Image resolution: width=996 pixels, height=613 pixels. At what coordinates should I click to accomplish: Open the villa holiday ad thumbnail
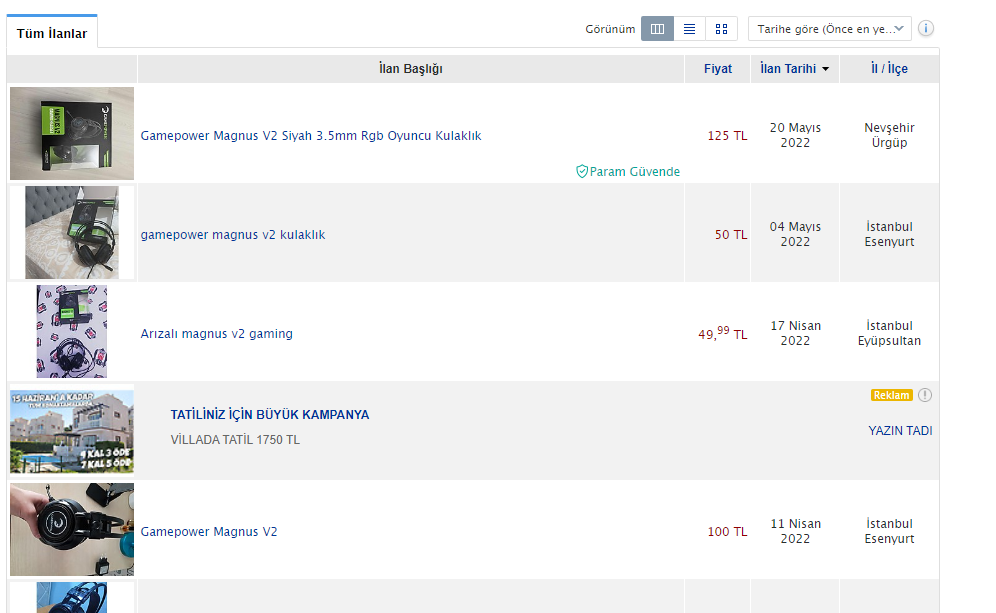[x=72, y=431]
